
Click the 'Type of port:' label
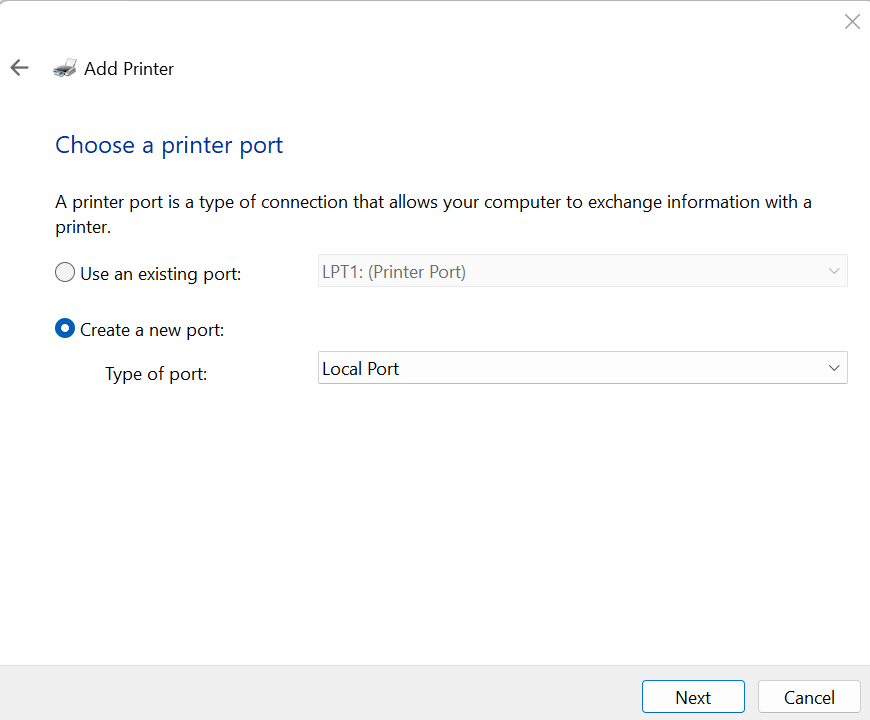click(156, 374)
